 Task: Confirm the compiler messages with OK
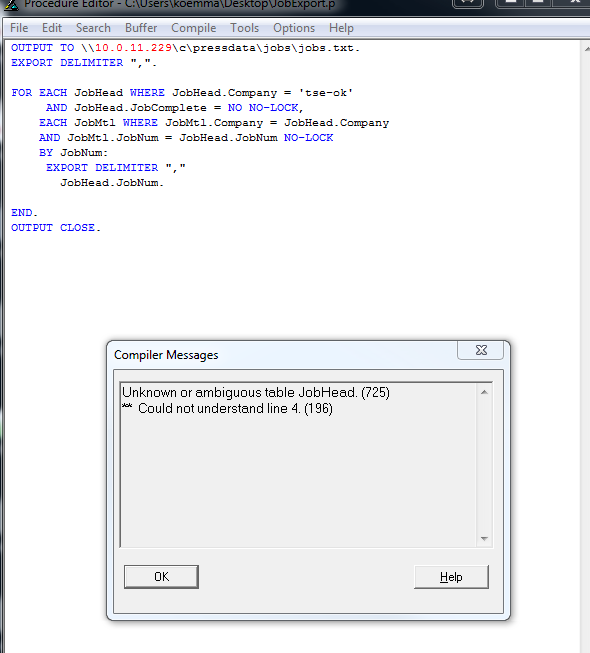point(161,577)
